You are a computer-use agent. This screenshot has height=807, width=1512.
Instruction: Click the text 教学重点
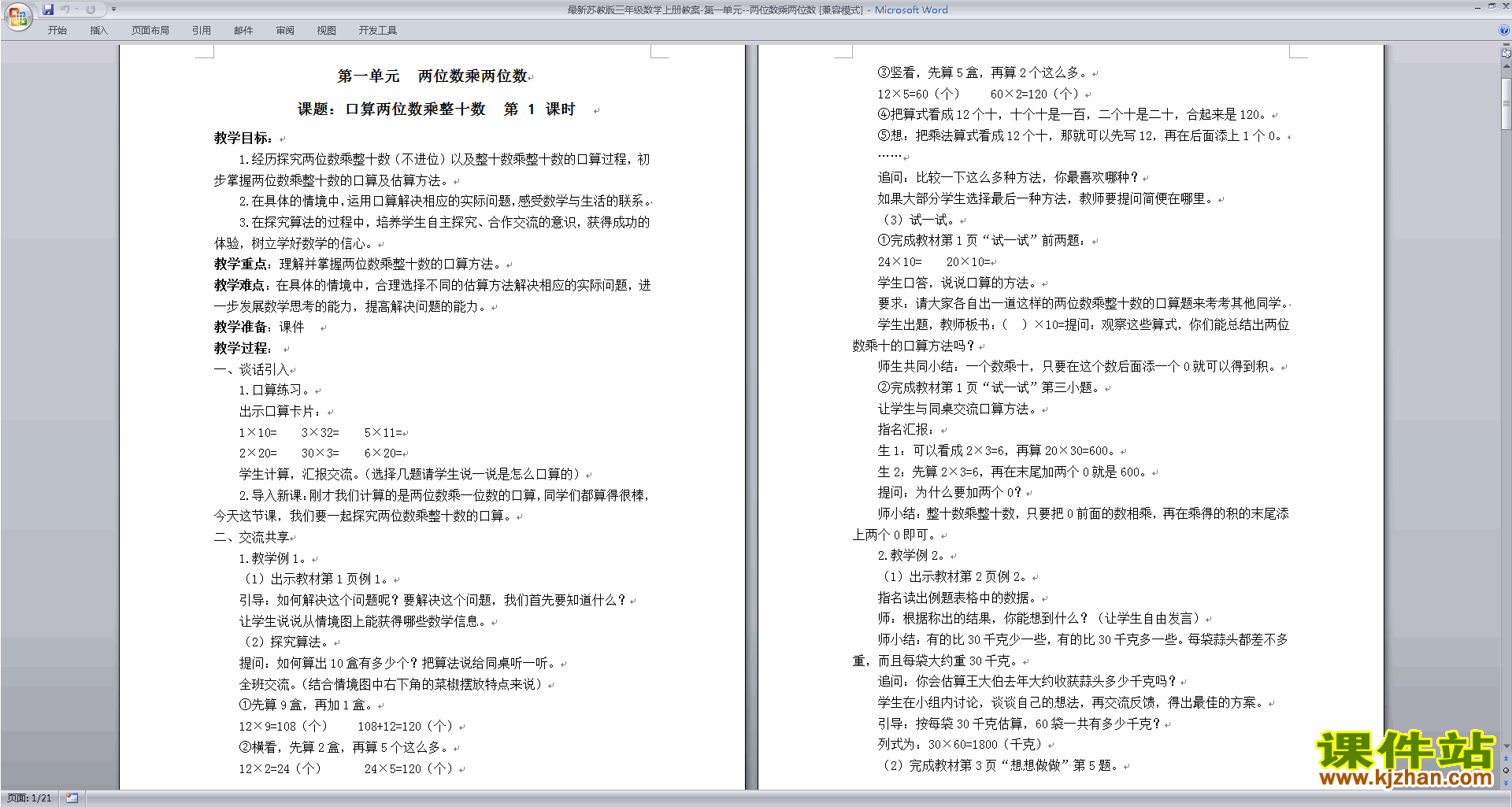pos(239,264)
